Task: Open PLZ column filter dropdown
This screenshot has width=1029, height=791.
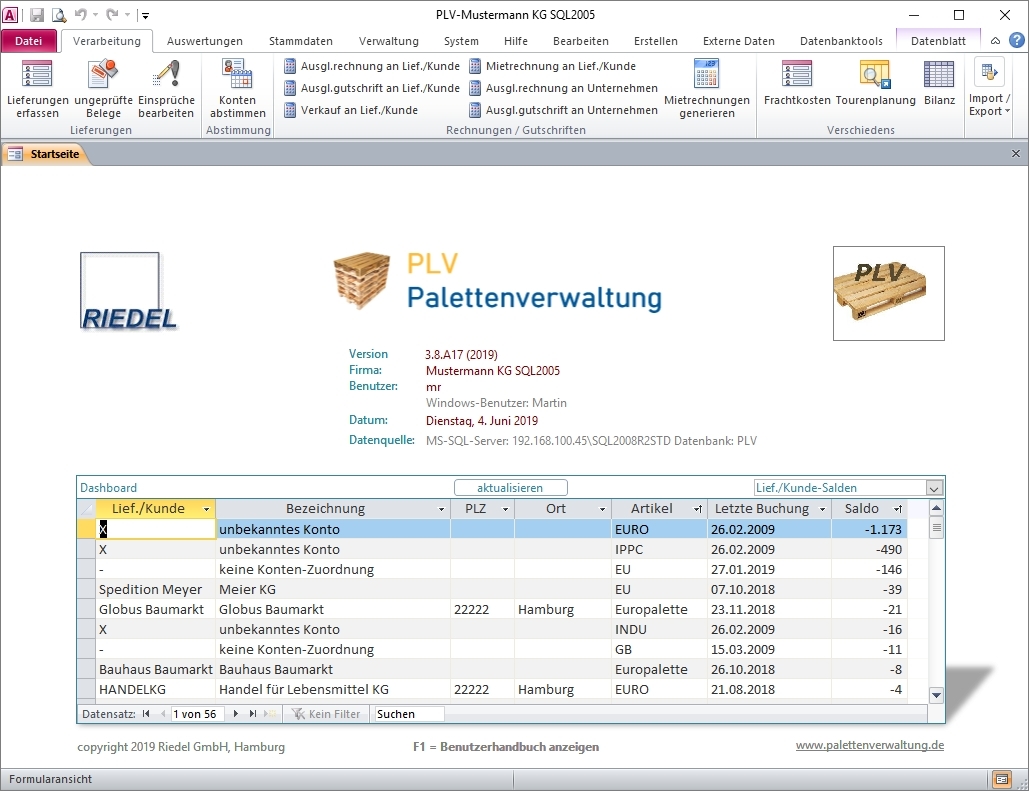Action: [505, 509]
